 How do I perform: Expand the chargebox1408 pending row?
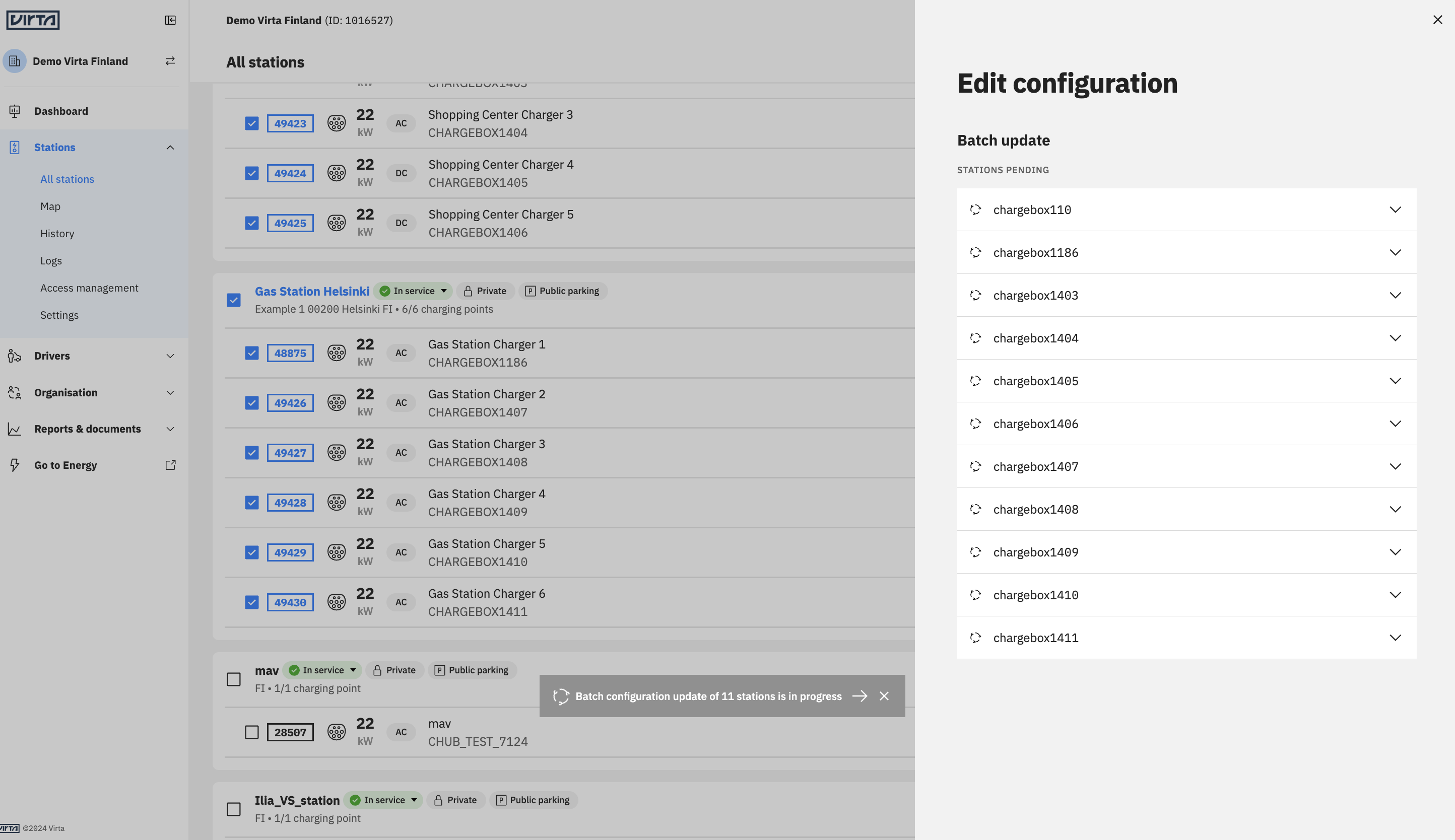pyautogui.click(x=1186, y=510)
